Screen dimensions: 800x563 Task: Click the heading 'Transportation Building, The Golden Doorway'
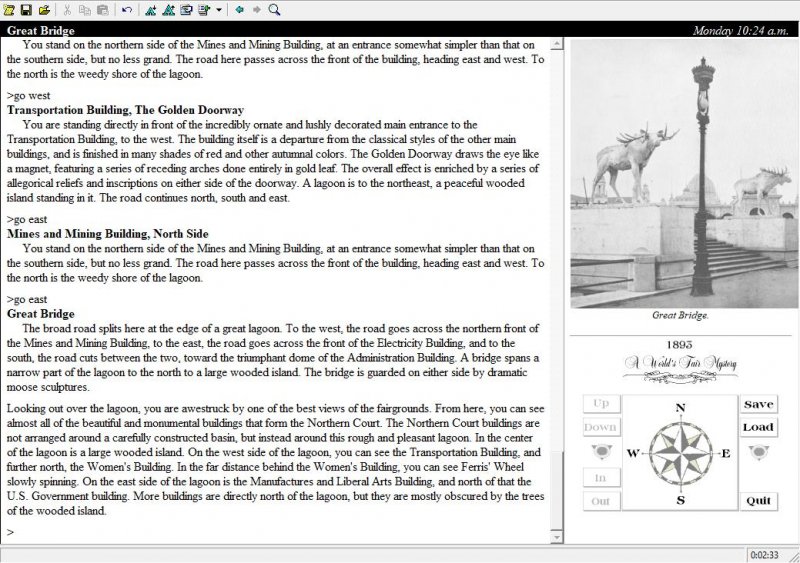[126, 110]
